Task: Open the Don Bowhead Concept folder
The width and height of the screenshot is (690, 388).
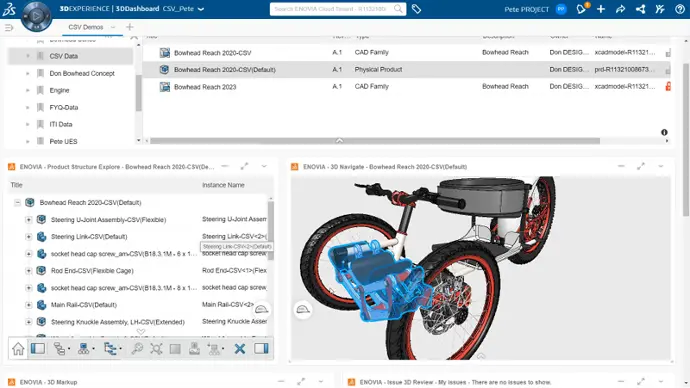Action: pyautogui.click(x=82, y=73)
